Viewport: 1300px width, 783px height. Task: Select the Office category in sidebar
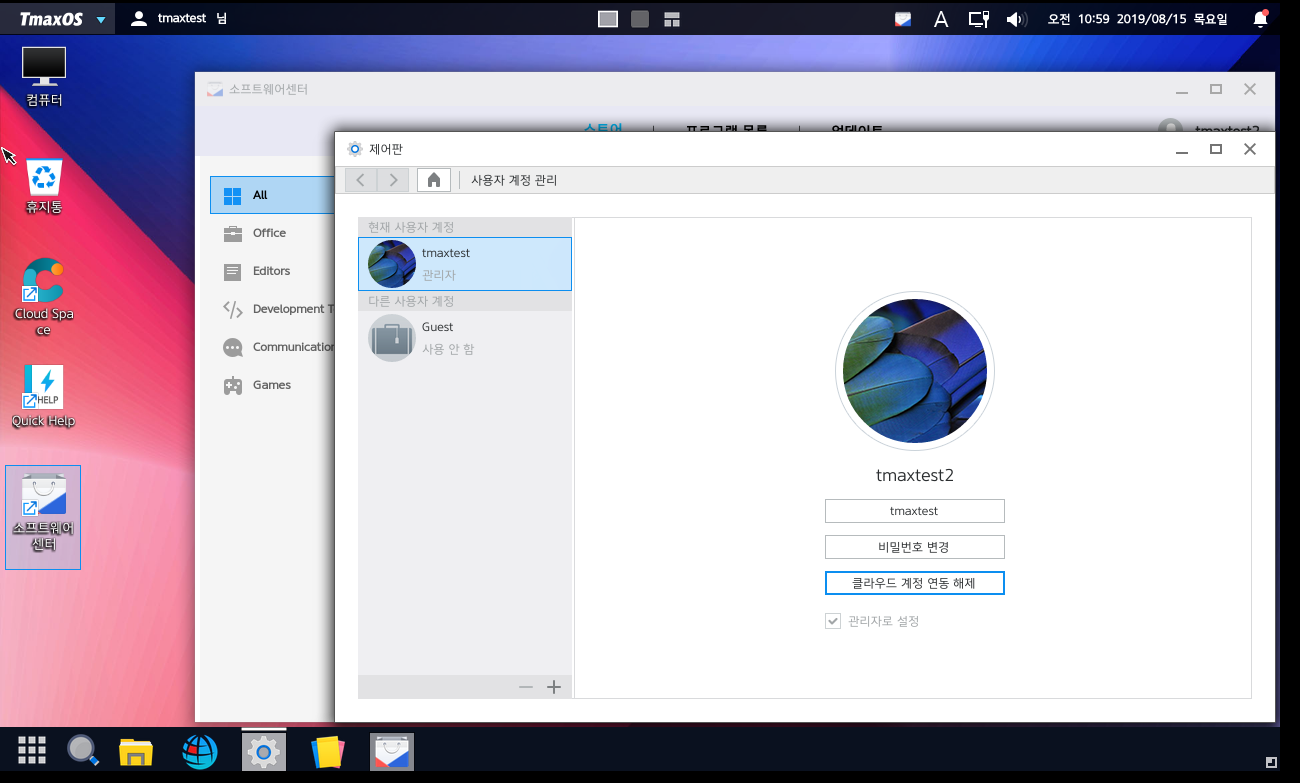[x=269, y=233]
